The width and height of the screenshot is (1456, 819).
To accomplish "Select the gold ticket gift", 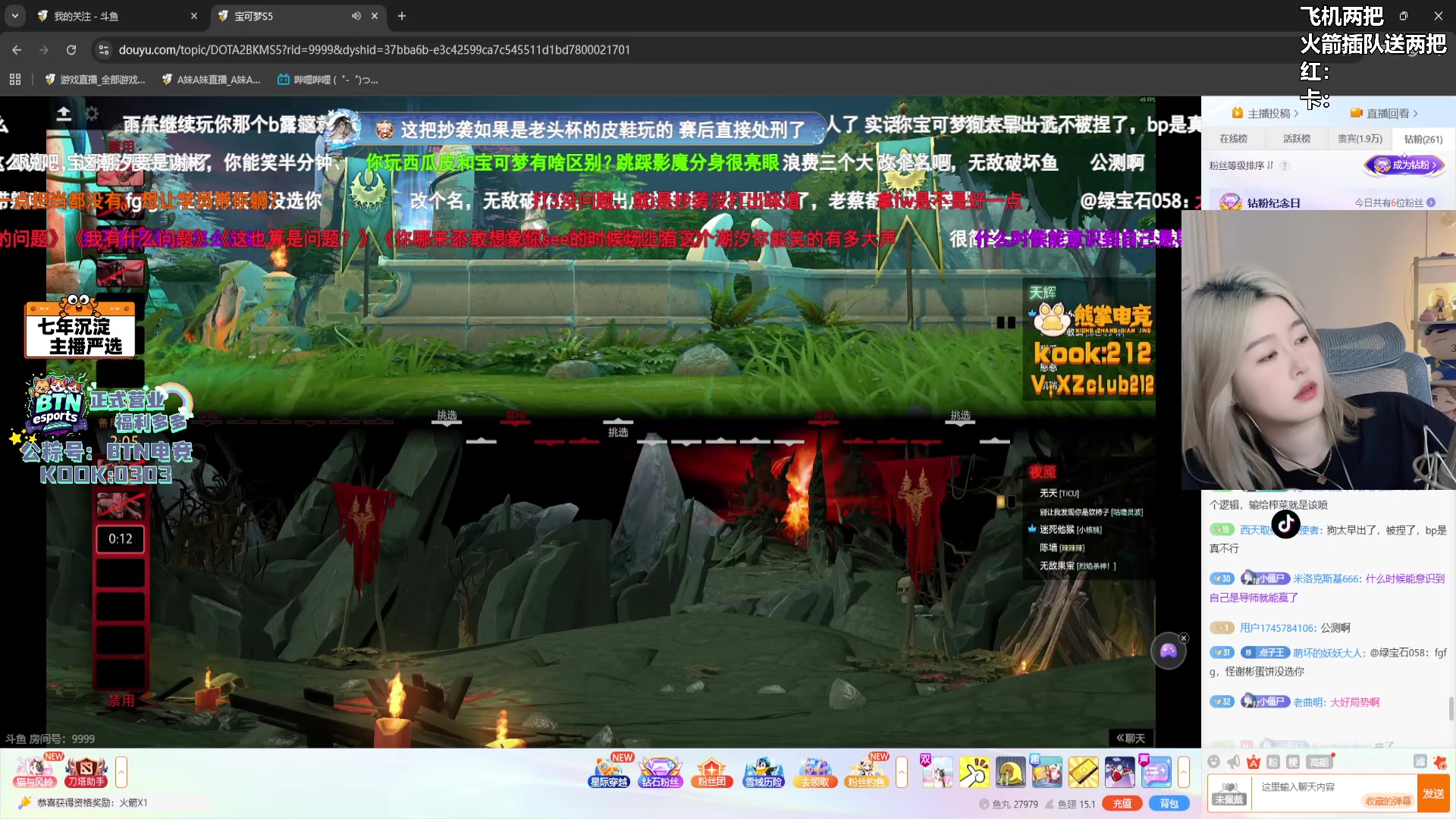I will 1083,772.
